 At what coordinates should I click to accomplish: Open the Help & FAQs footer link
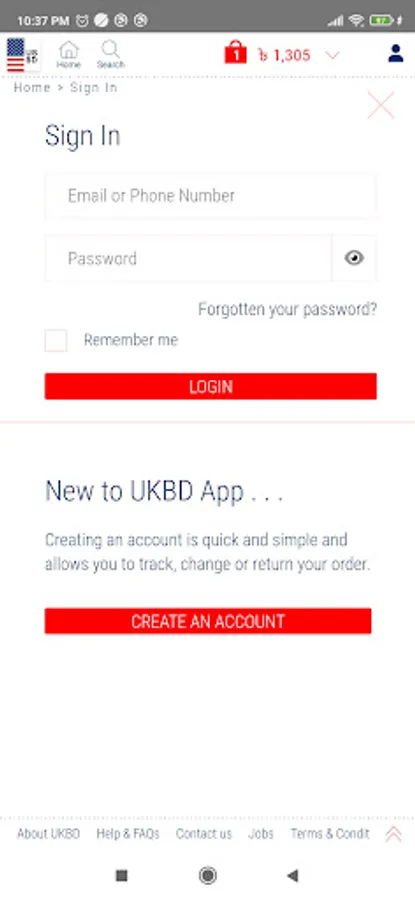pos(127,834)
